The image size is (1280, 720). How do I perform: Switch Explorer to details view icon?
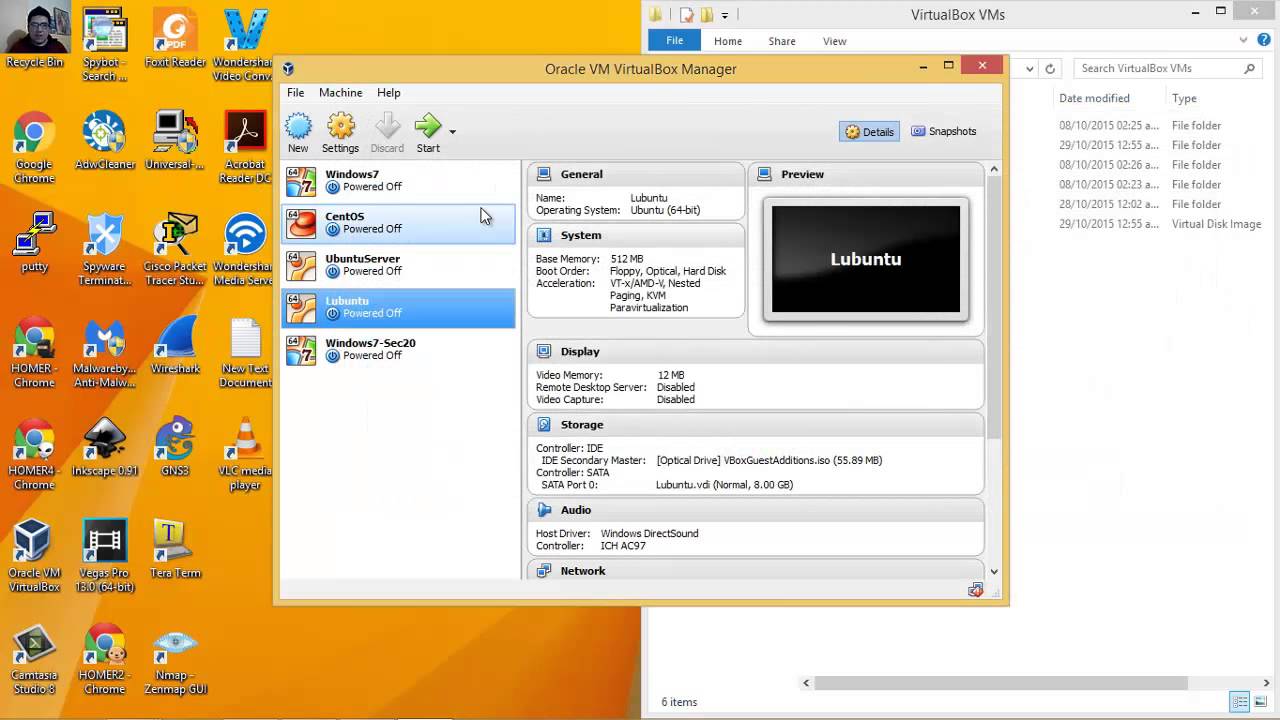point(1240,702)
